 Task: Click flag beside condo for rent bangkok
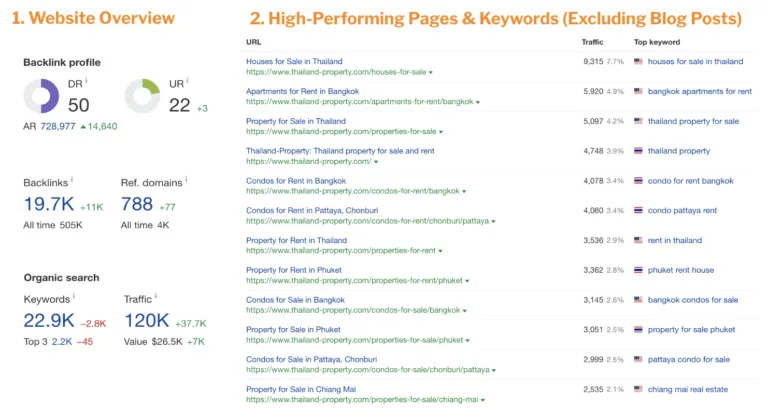[638, 181]
